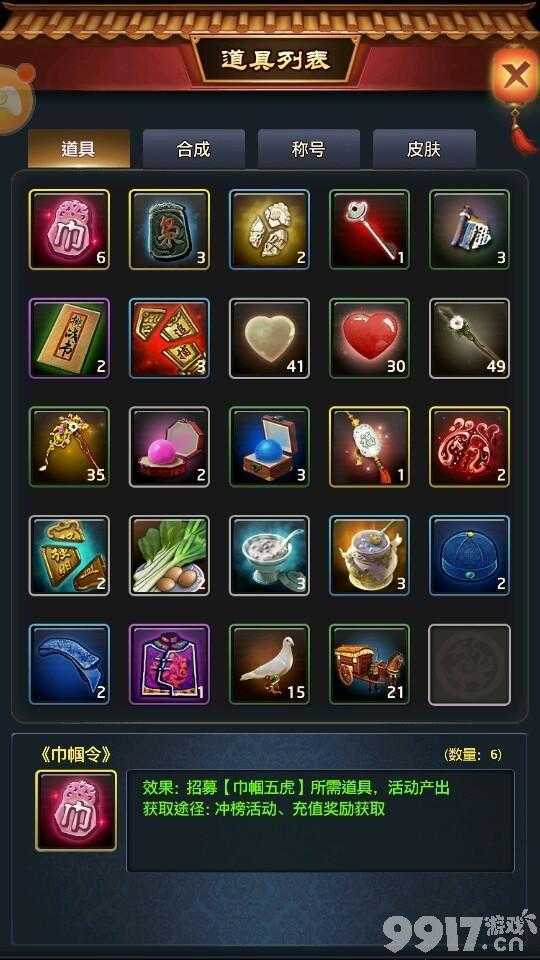The height and width of the screenshot is (960, 540).
Task: Select the vegetables and eggs item
Action: pyautogui.click(x=170, y=555)
